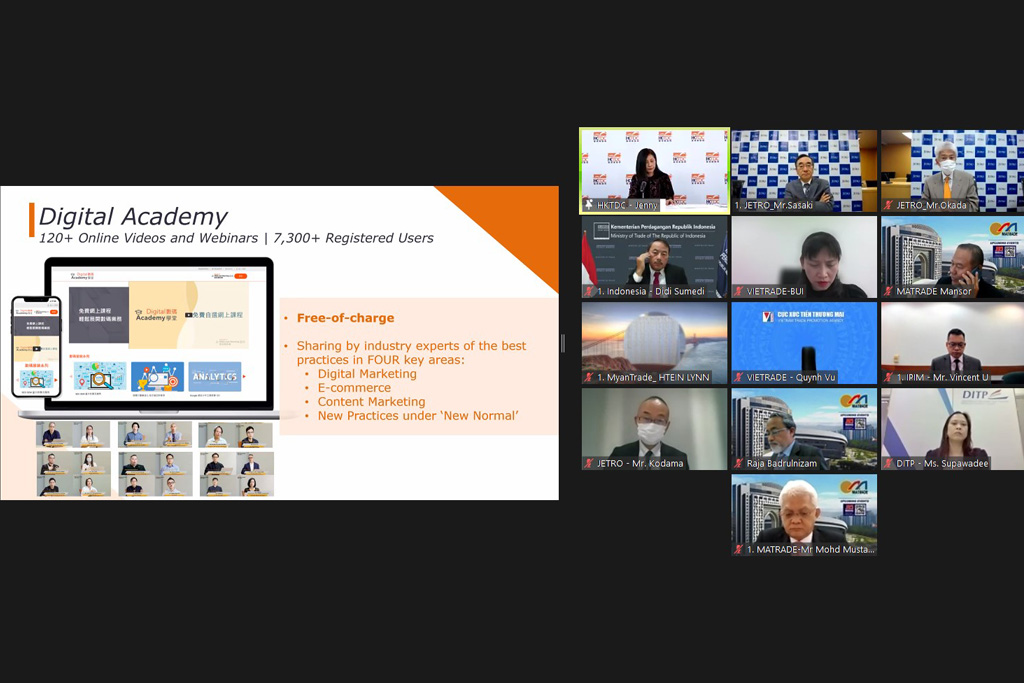Click the 'New Practices under New Normal' bullet

pos(418,416)
